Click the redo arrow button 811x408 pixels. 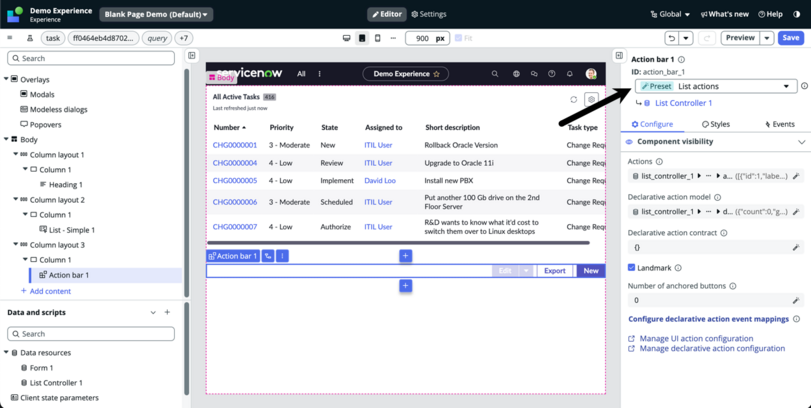(706, 38)
